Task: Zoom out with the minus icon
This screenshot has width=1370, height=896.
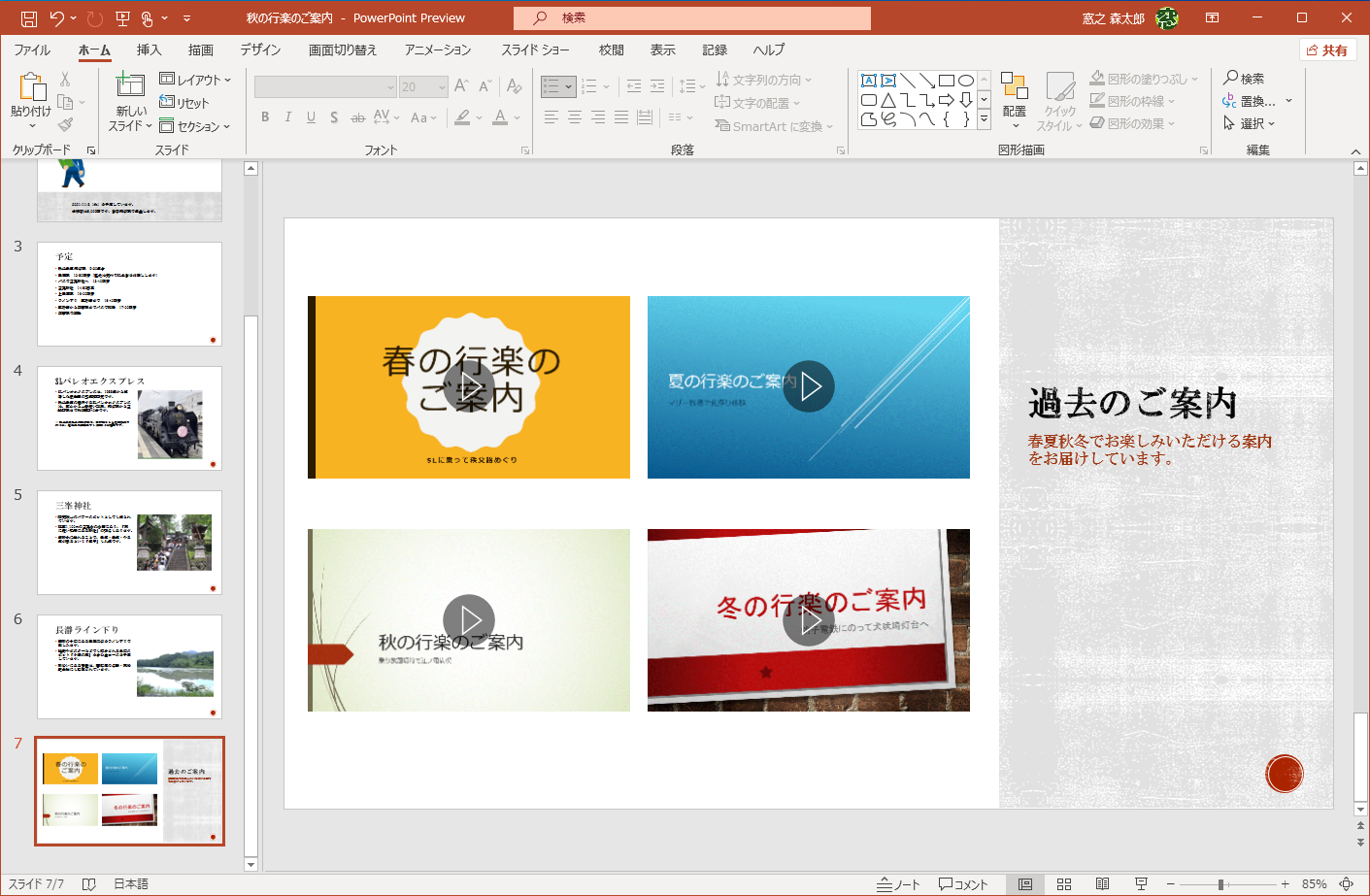Action: click(1171, 884)
